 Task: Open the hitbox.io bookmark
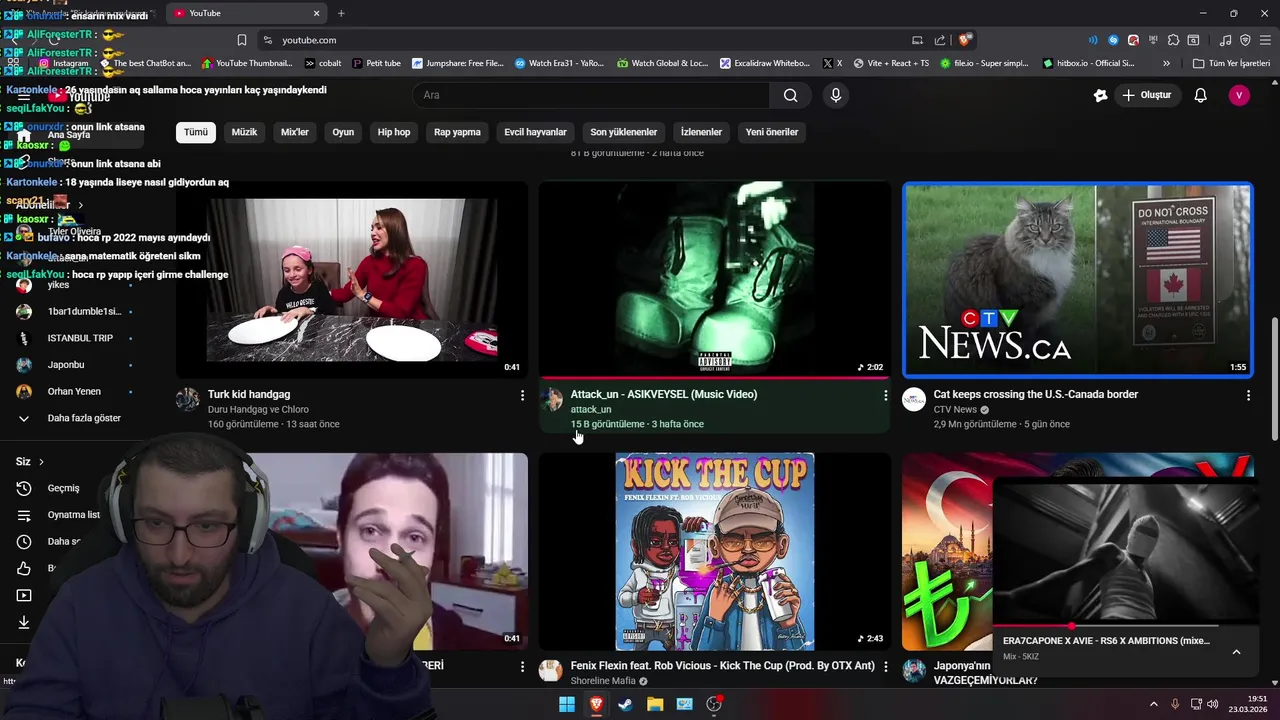[x=1088, y=63]
